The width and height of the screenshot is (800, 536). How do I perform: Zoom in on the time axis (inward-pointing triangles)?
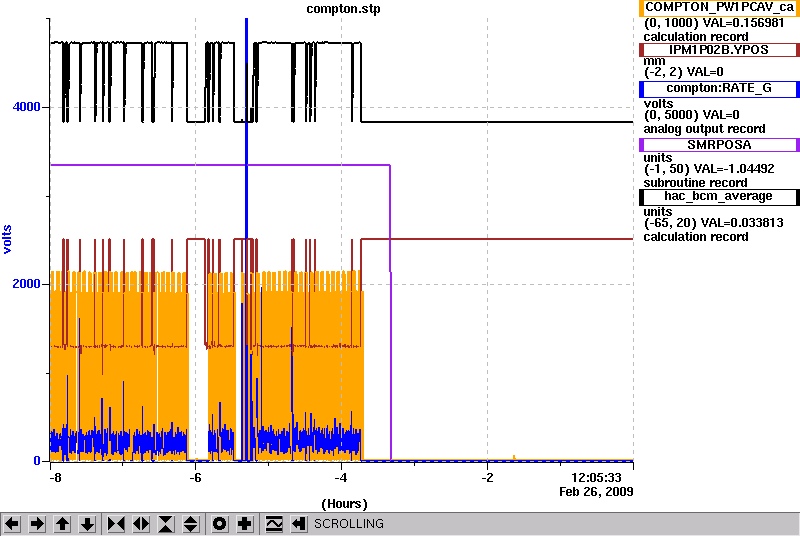pyautogui.click(x=116, y=524)
